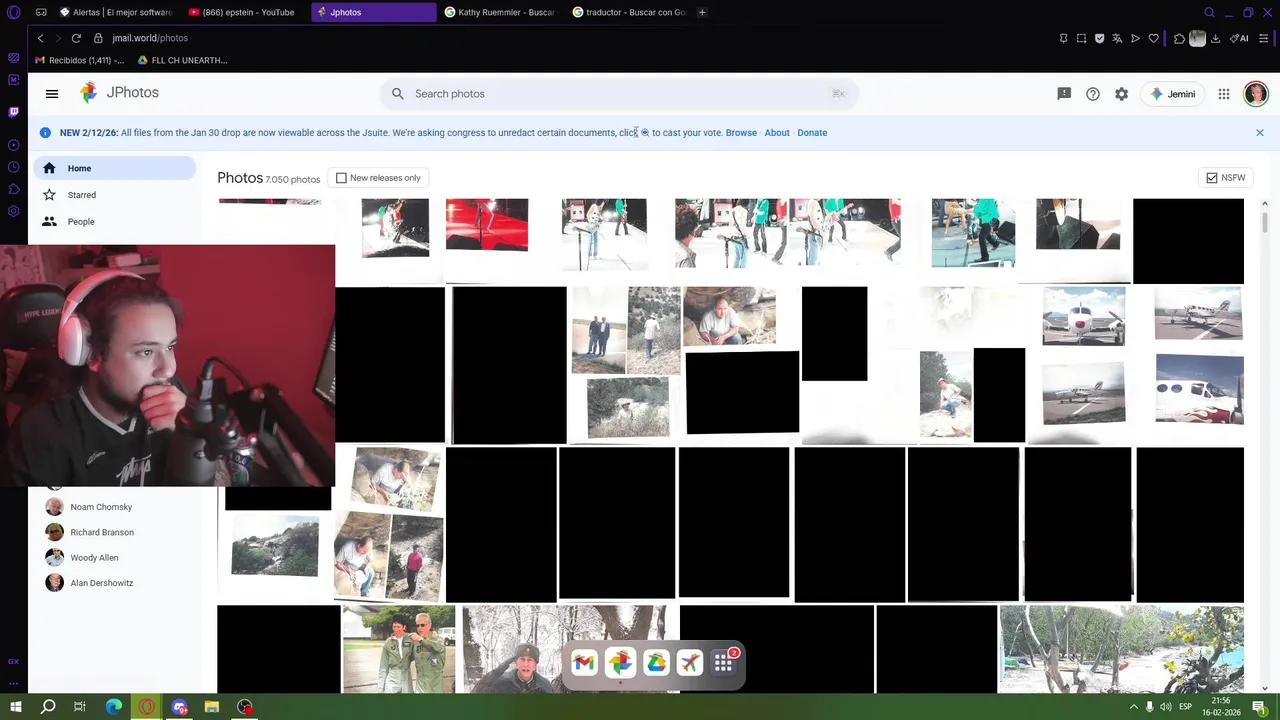
Task: Open the apps grid launcher
Action: (x=1224, y=94)
